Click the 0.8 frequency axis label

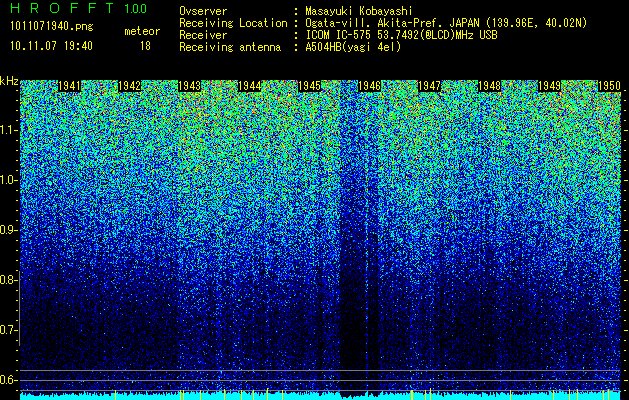point(8,280)
